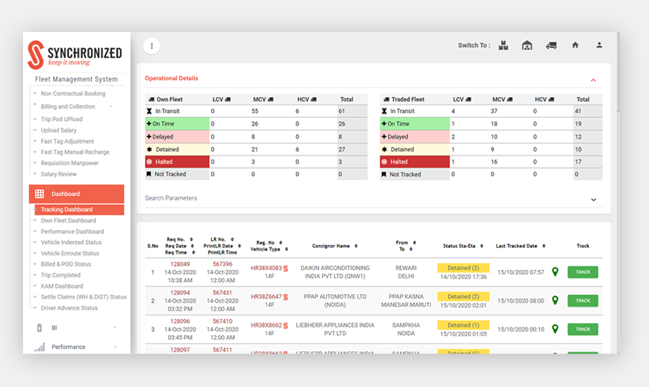The width and height of the screenshot is (649, 387).
Task: Open Trip Completed item
Action: tap(60, 275)
